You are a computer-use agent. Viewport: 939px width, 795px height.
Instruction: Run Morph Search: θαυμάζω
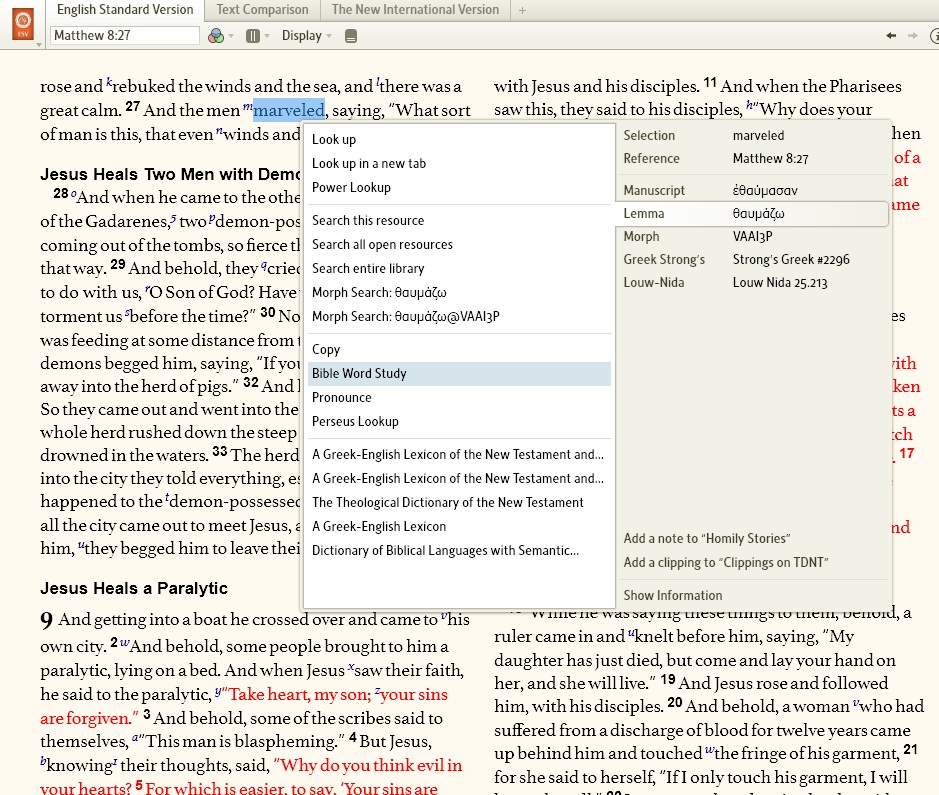coord(458,292)
